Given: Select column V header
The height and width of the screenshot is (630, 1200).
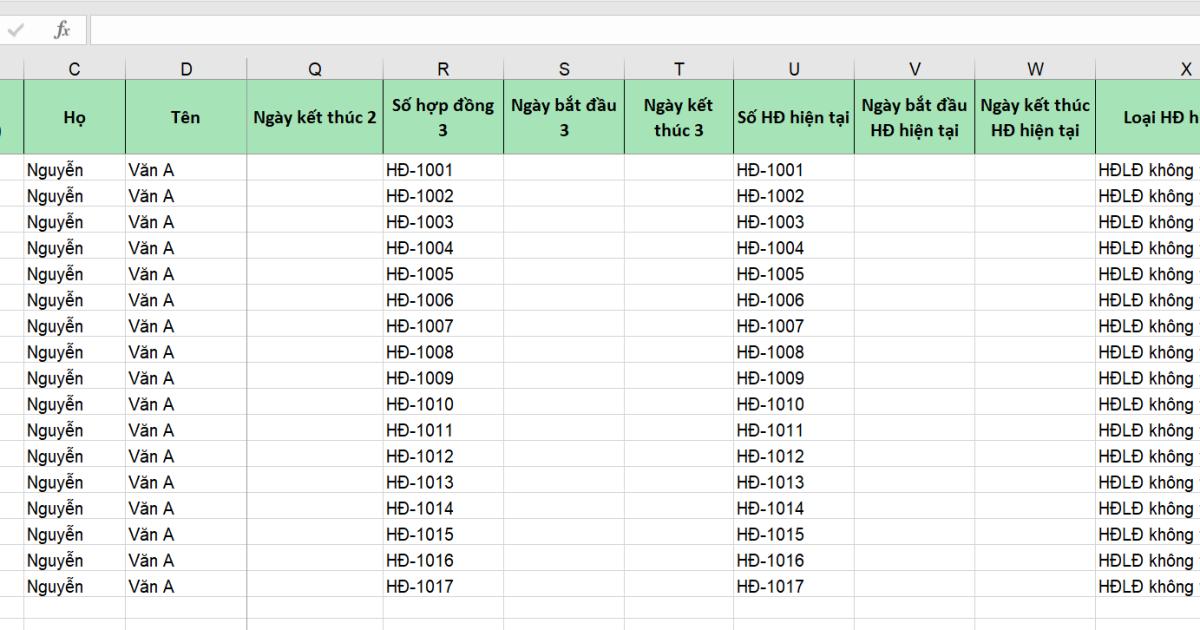Looking at the screenshot, I should [915, 69].
